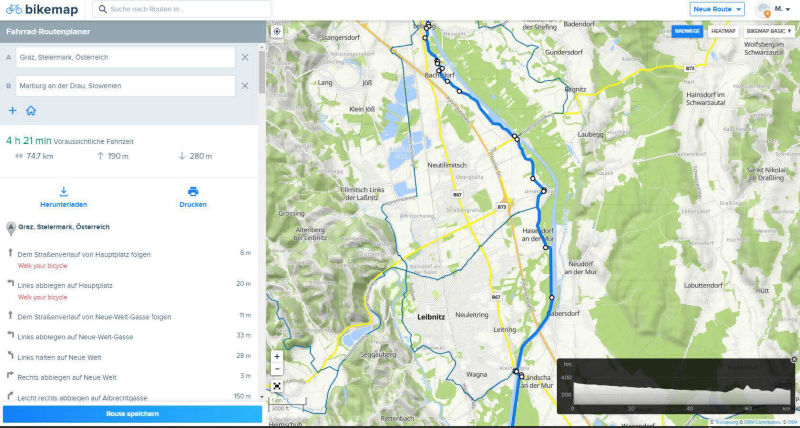This screenshot has height=428, width=800.
Task: Zoom in on the map
Action: pyautogui.click(x=277, y=356)
